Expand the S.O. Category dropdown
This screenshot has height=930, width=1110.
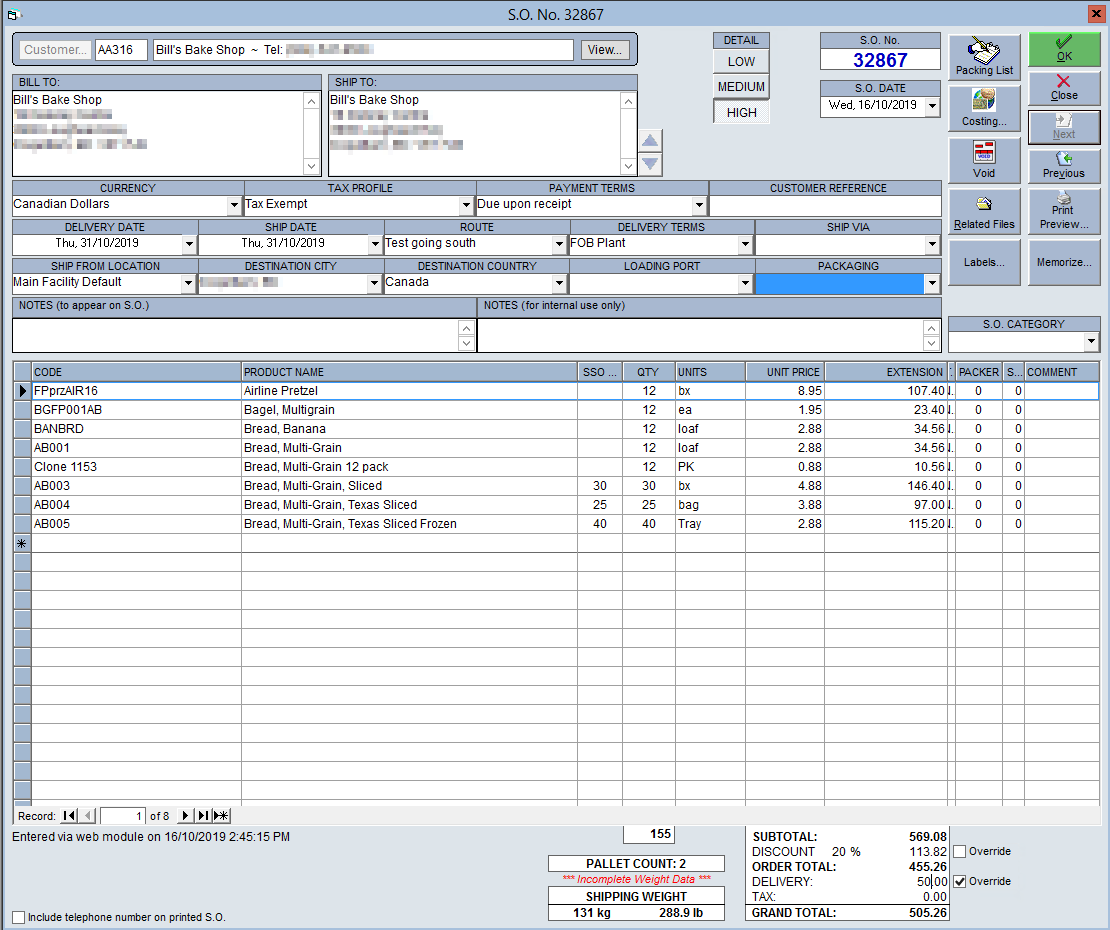tap(1091, 342)
